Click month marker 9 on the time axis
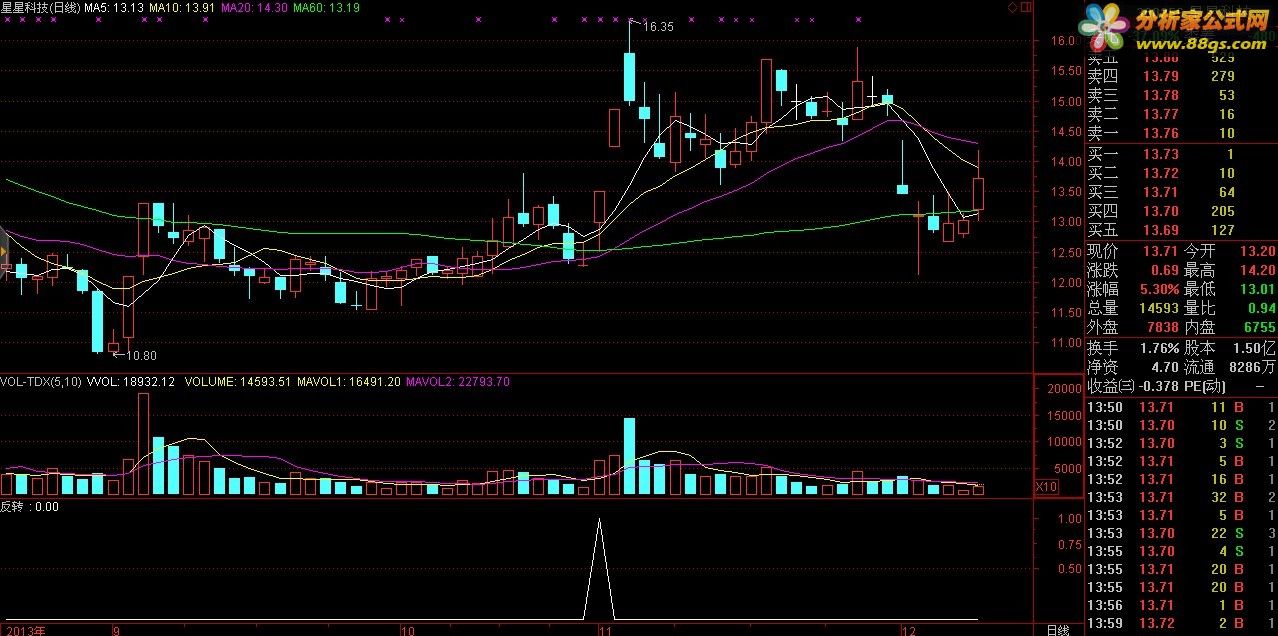 [117, 630]
